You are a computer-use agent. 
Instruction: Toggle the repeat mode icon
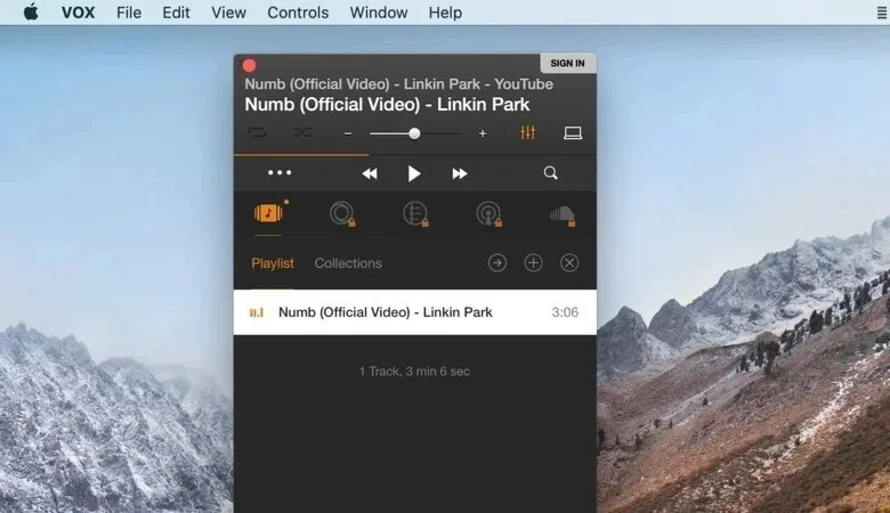[257, 133]
